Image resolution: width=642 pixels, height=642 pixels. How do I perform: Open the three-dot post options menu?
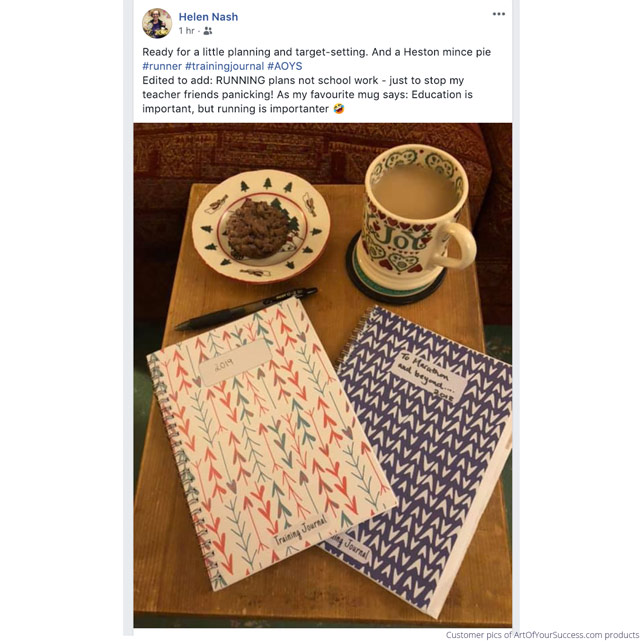coord(498,14)
